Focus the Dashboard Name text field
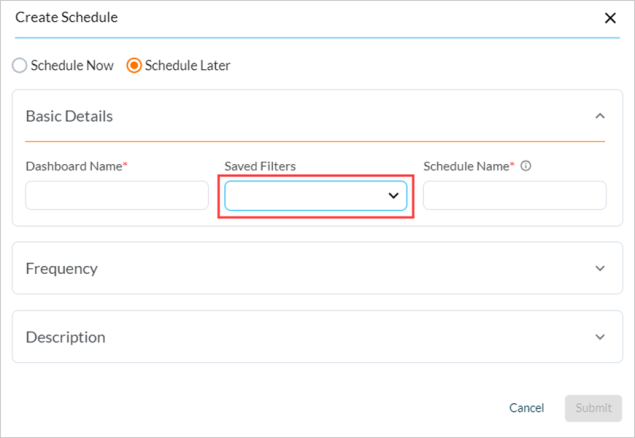Screen dimensions: 635x438 [x=117, y=196]
